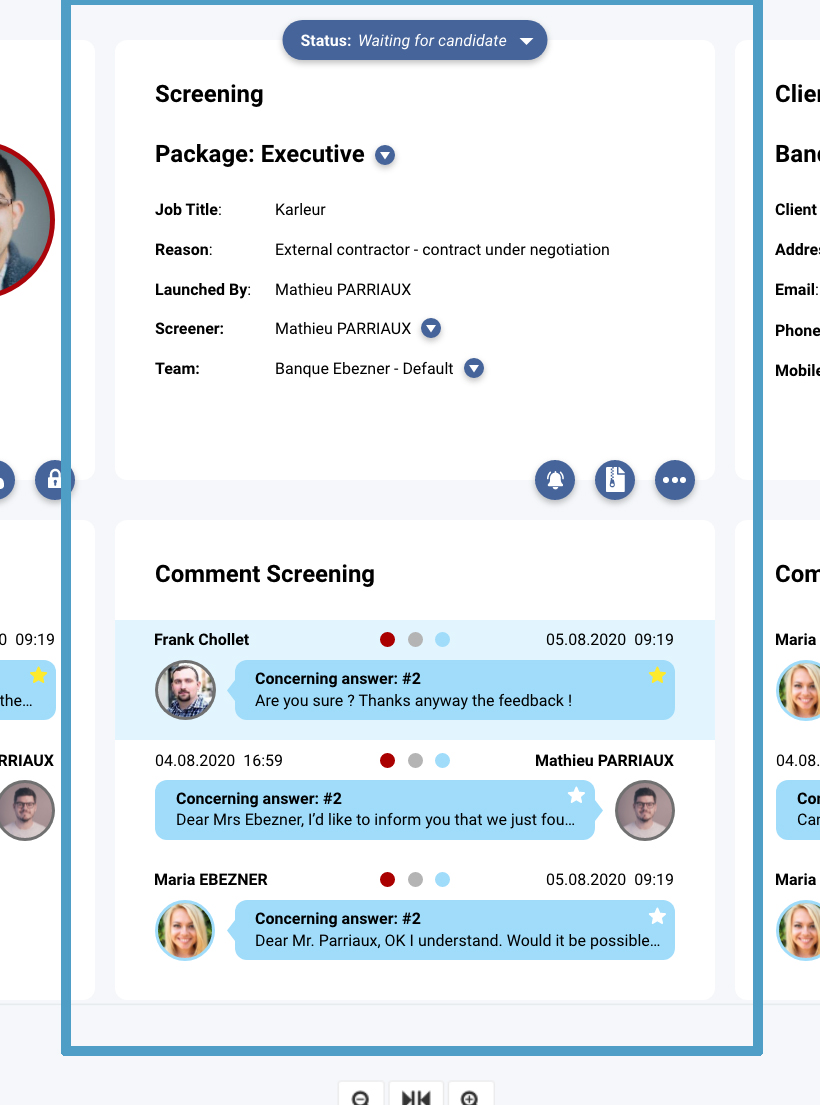This screenshot has height=1105, width=820.
Task: Click 'External contractor - contract under negotiation'
Action: click(442, 249)
